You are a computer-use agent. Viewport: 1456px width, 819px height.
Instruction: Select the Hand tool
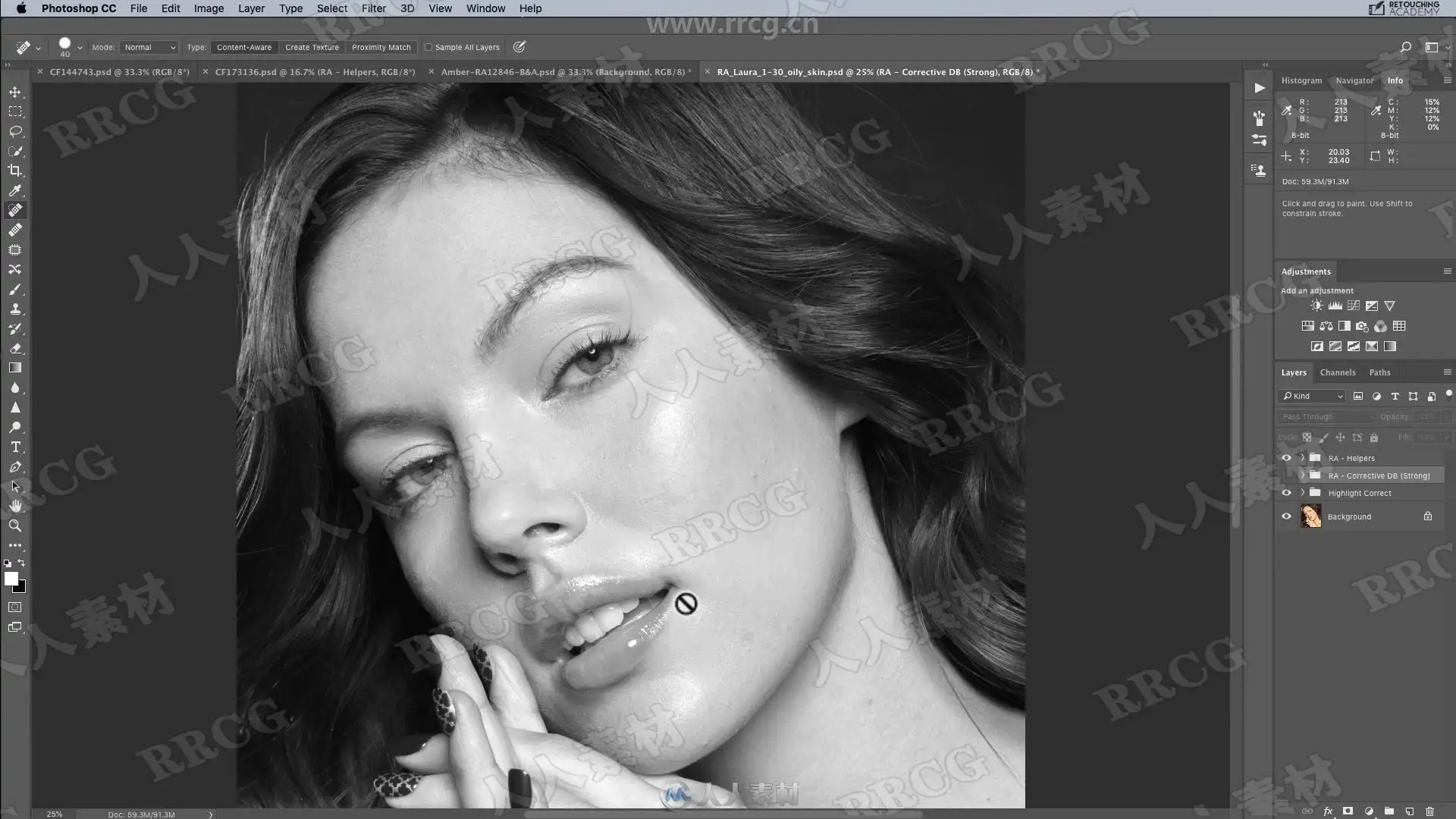pyautogui.click(x=15, y=506)
